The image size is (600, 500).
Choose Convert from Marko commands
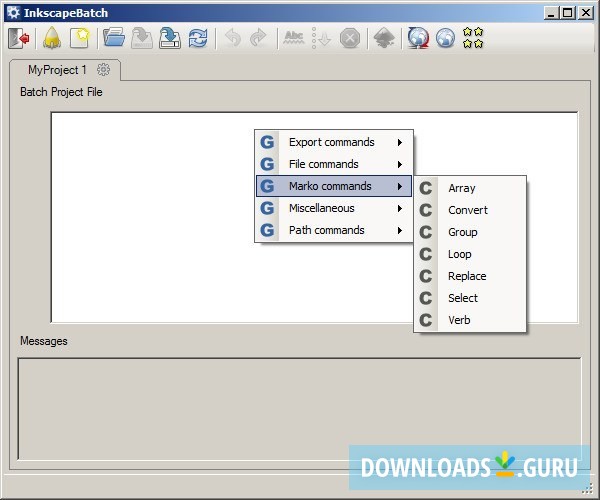click(x=470, y=210)
